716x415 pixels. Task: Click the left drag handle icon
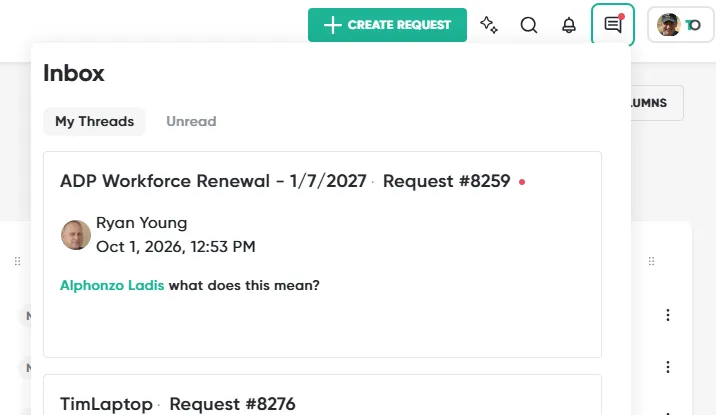click(17, 261)
